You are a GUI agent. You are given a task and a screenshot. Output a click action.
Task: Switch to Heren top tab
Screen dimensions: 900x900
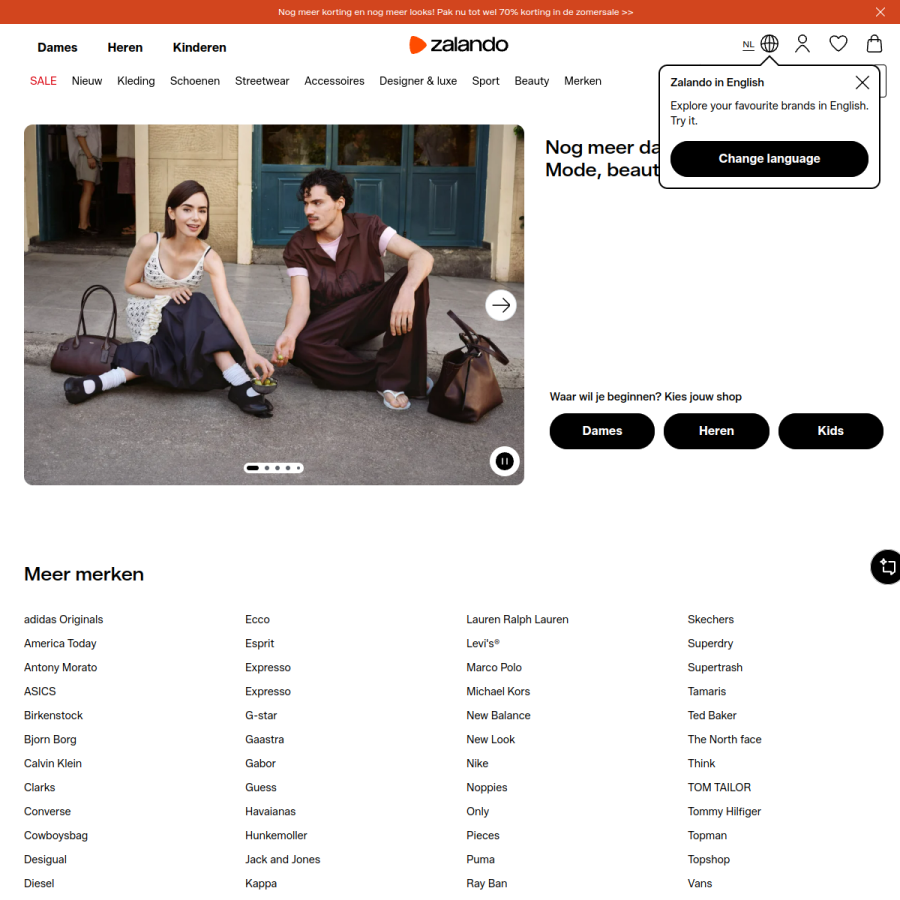[x=125, y=48]
